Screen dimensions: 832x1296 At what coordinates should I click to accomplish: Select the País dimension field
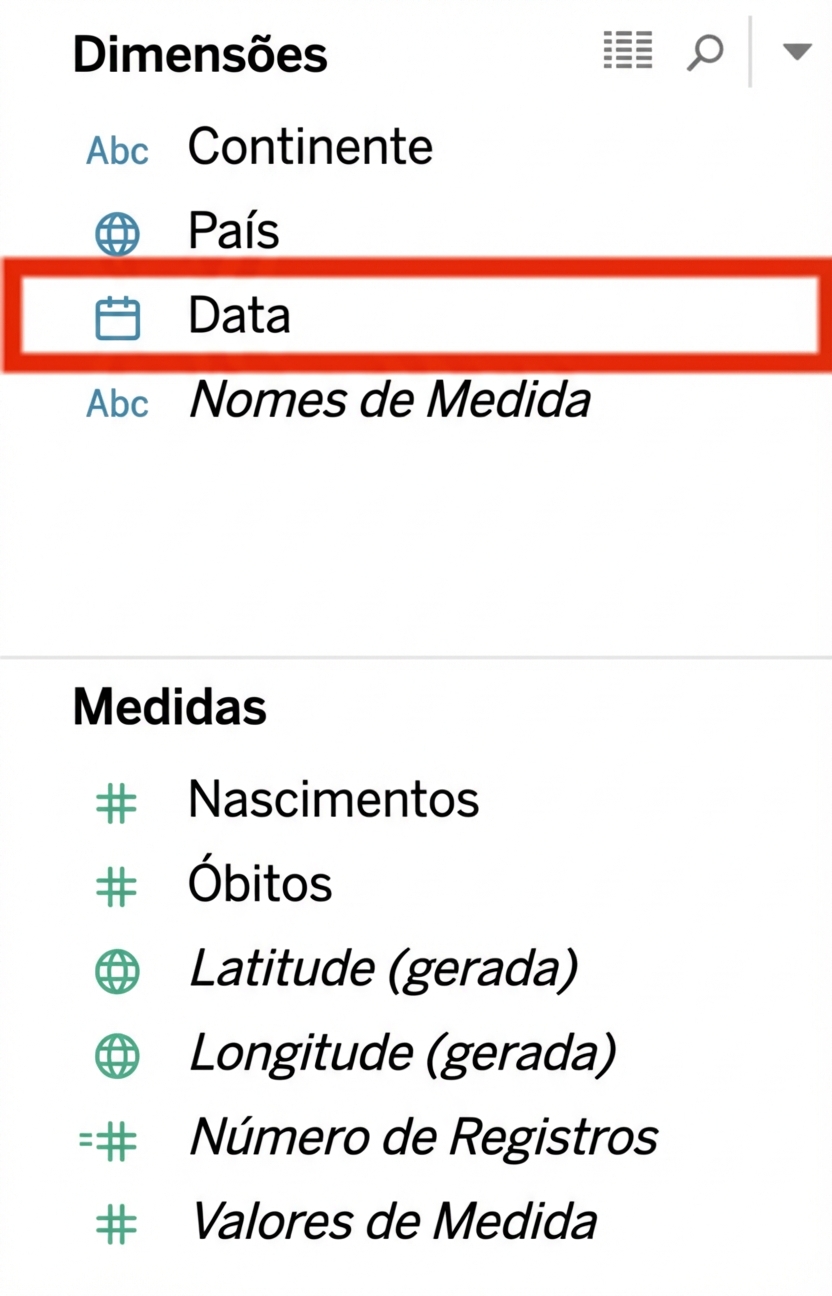[233, 232]
